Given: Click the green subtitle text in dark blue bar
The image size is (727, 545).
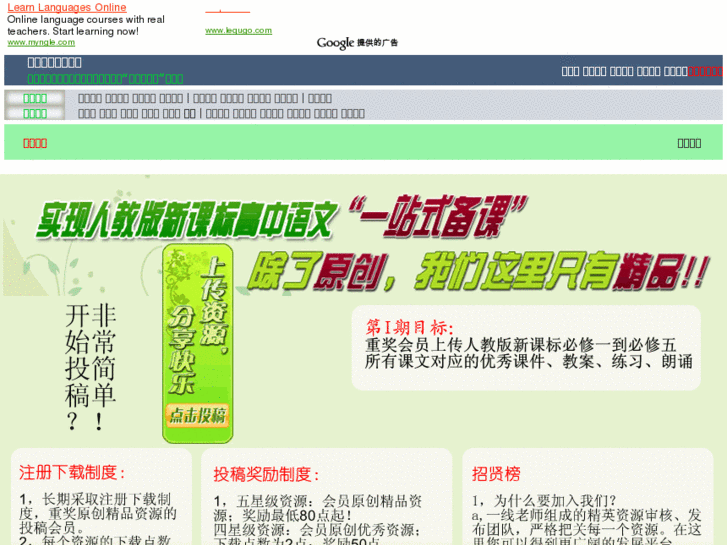Looking at the screenshot, I should point(105,79).
